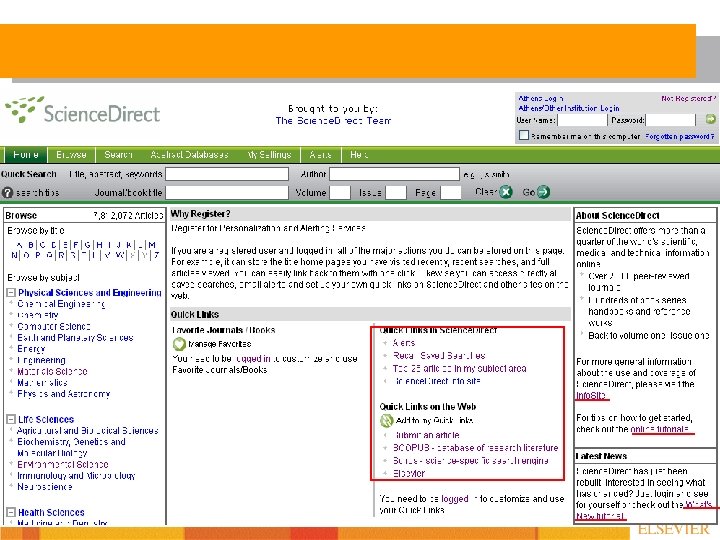720x540 pixels.
Task: Click Recall Saved Searches quick link
Action: (439, 356)
